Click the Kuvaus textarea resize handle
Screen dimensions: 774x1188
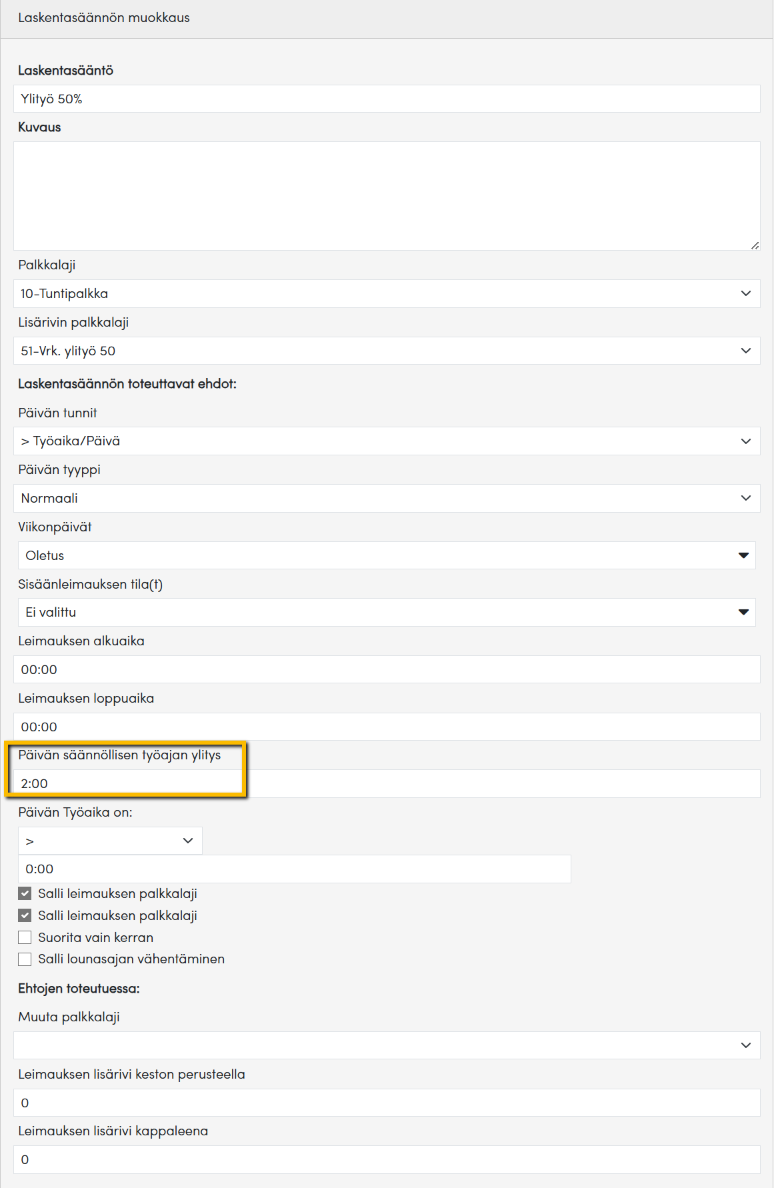tap(754, 244)
